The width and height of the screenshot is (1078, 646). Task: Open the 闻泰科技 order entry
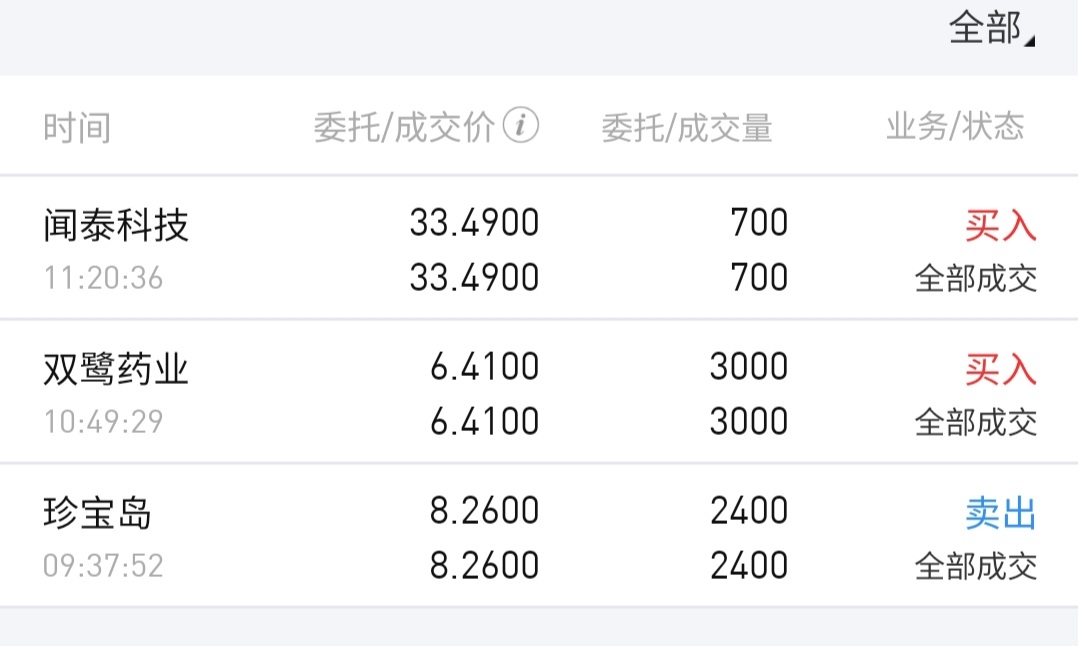tap(116, 225)
